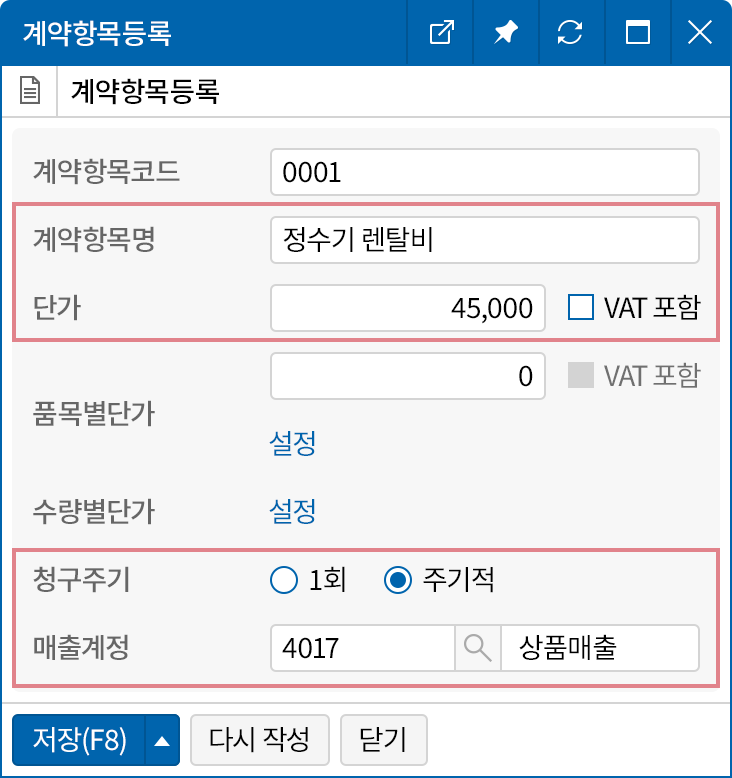This screenshot has height=778, width=732.
Task: Open the 수량별단가 설정 link
Action: coord(293,512)
